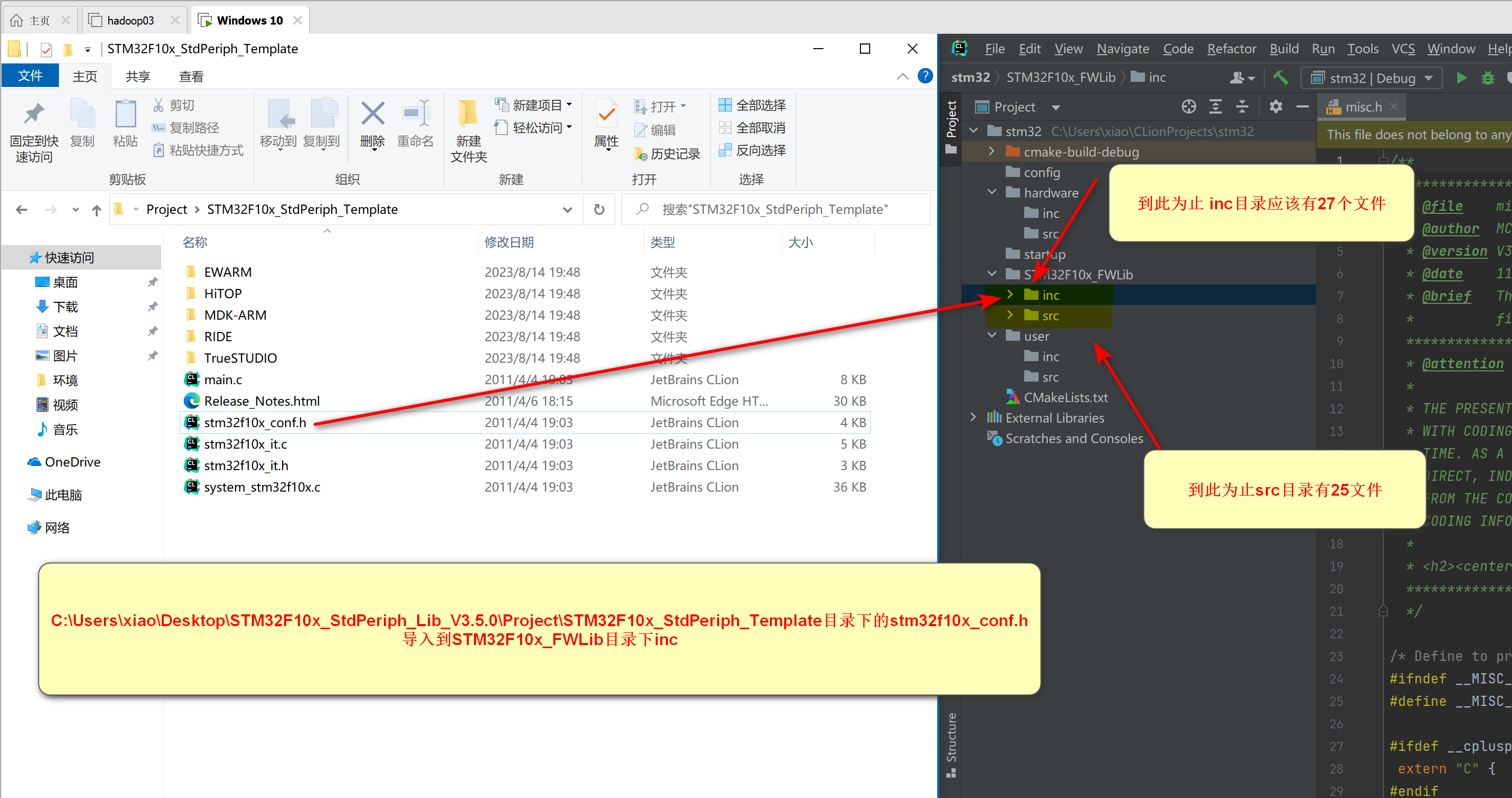
Task: Refresh the Explorer address bar
Action: point(599,210)
